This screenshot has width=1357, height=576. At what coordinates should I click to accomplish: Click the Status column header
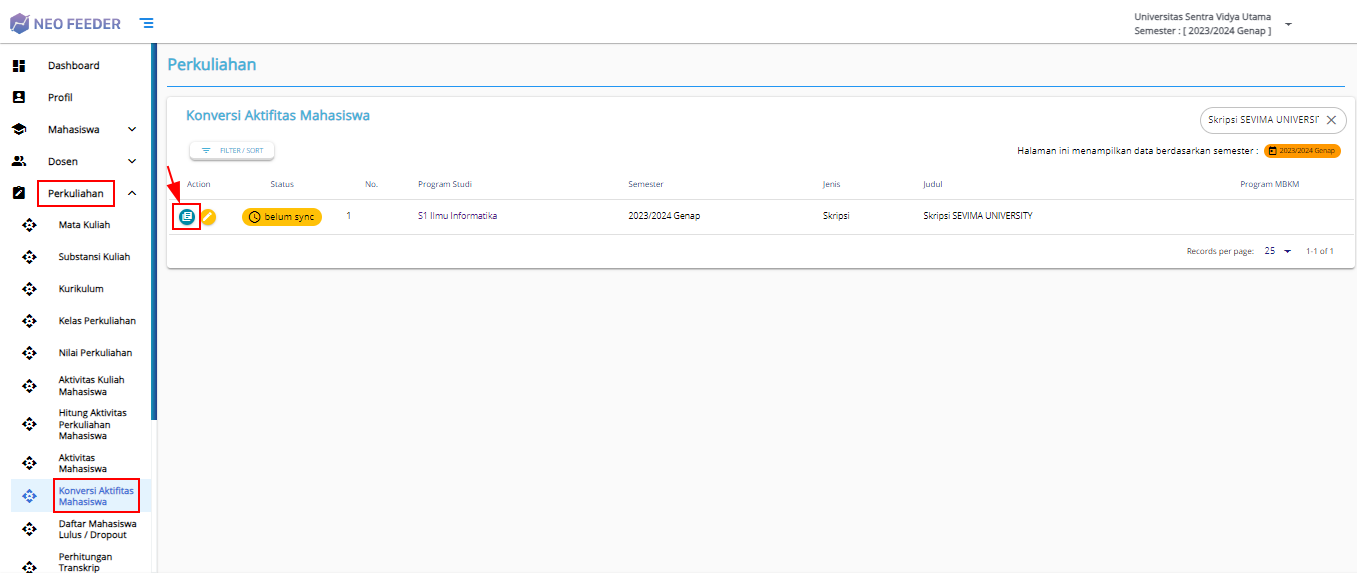click(282, 185)
